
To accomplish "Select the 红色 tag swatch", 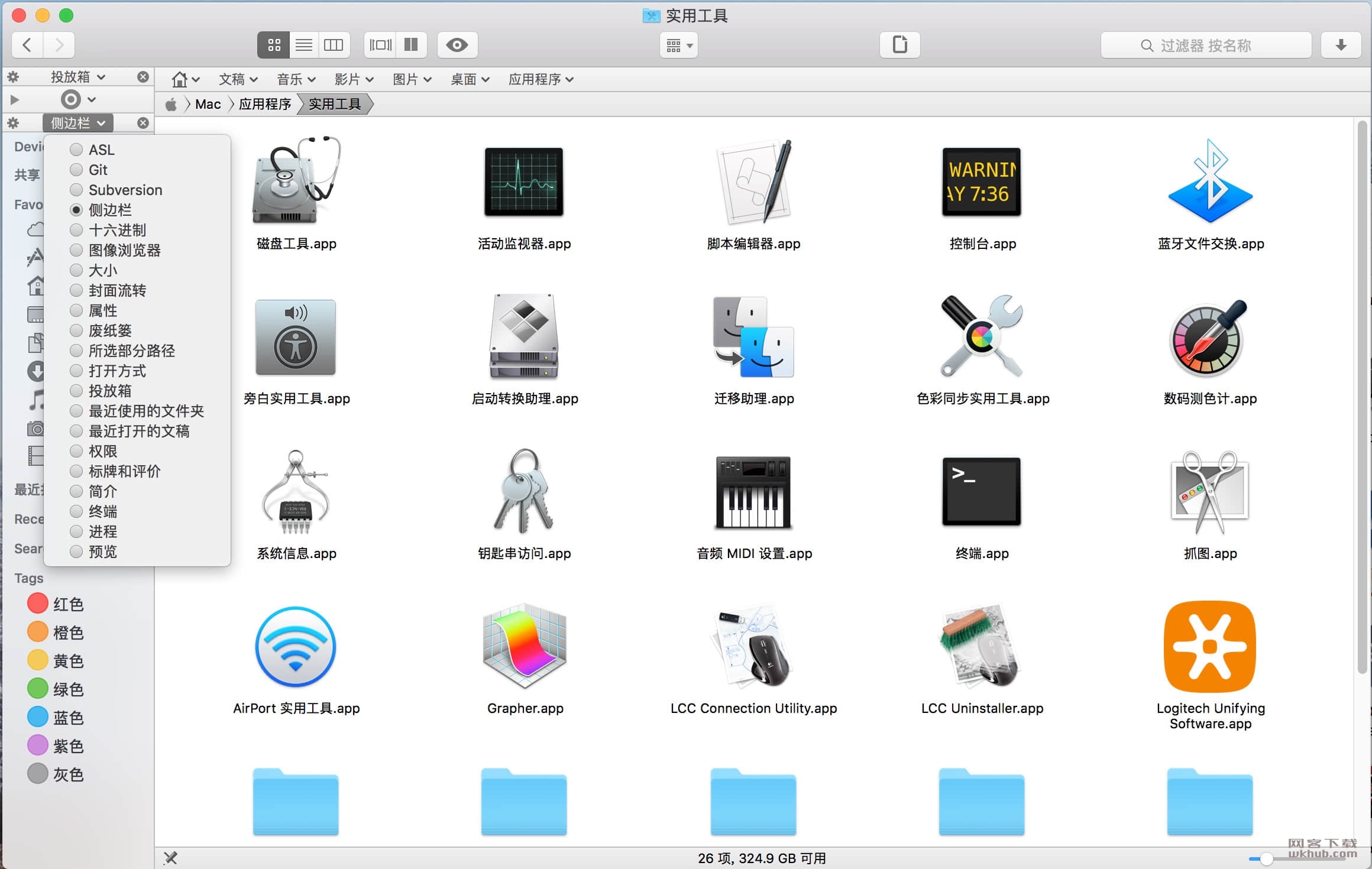I will (x=38, y=604).
